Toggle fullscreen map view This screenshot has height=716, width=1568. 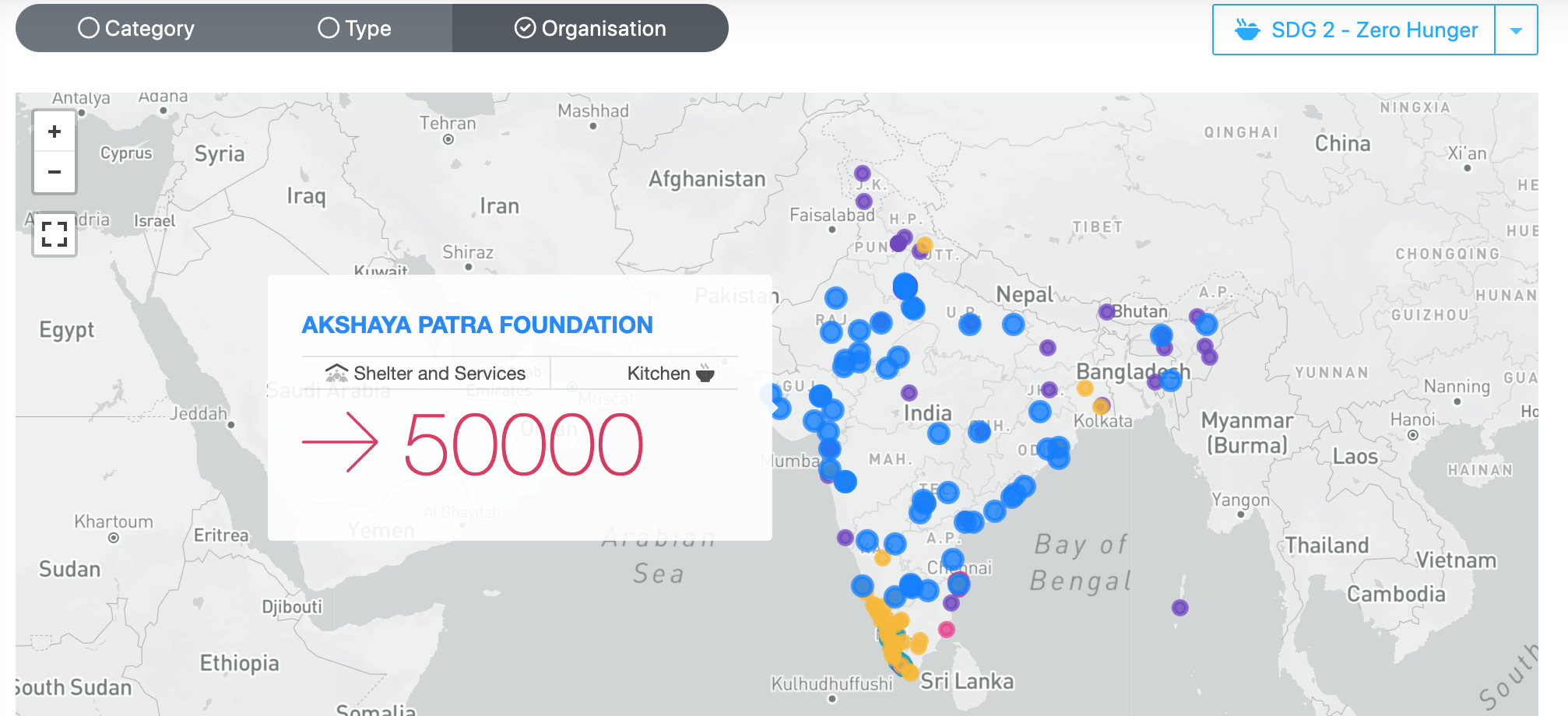pyautogui.click(x=54, y=234)
